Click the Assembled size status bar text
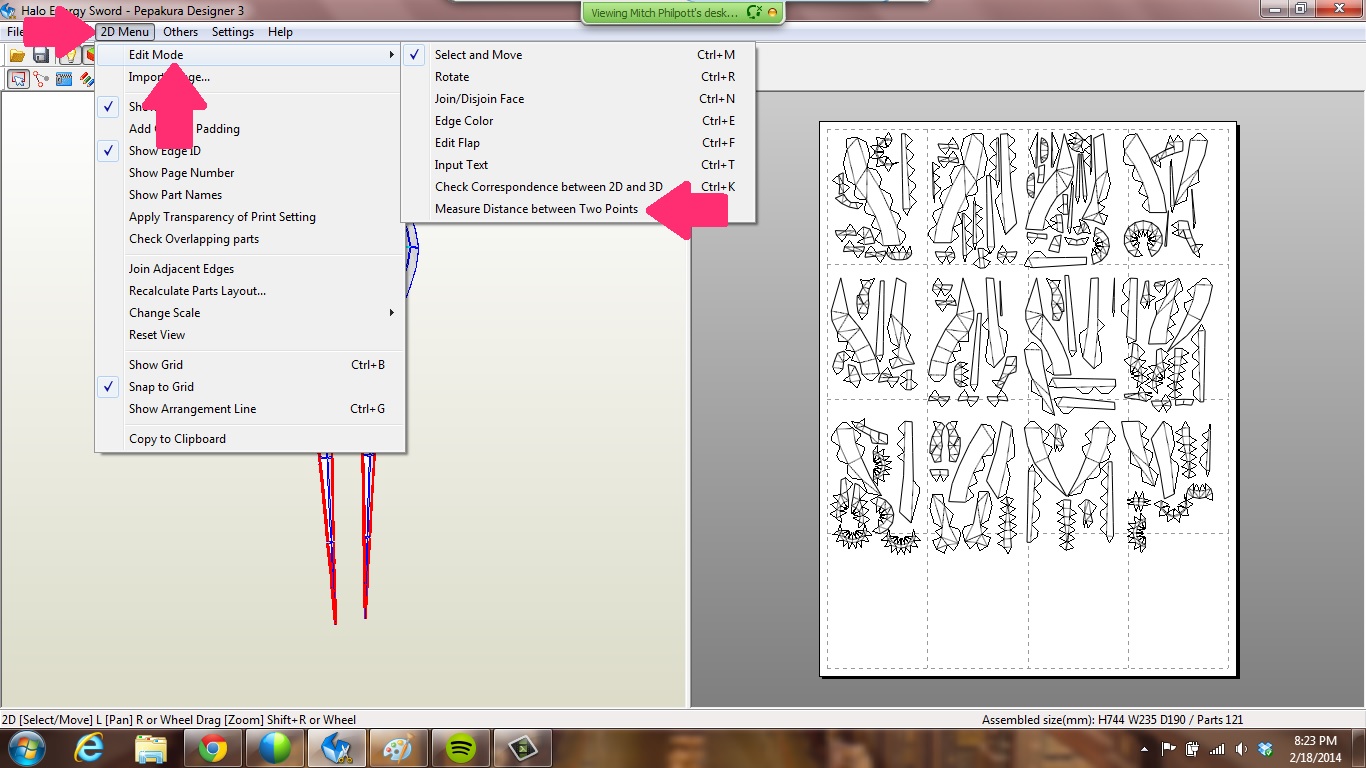Image resolution: width=1366 pixels, height=768 pixels. (x=1112, y=720)
